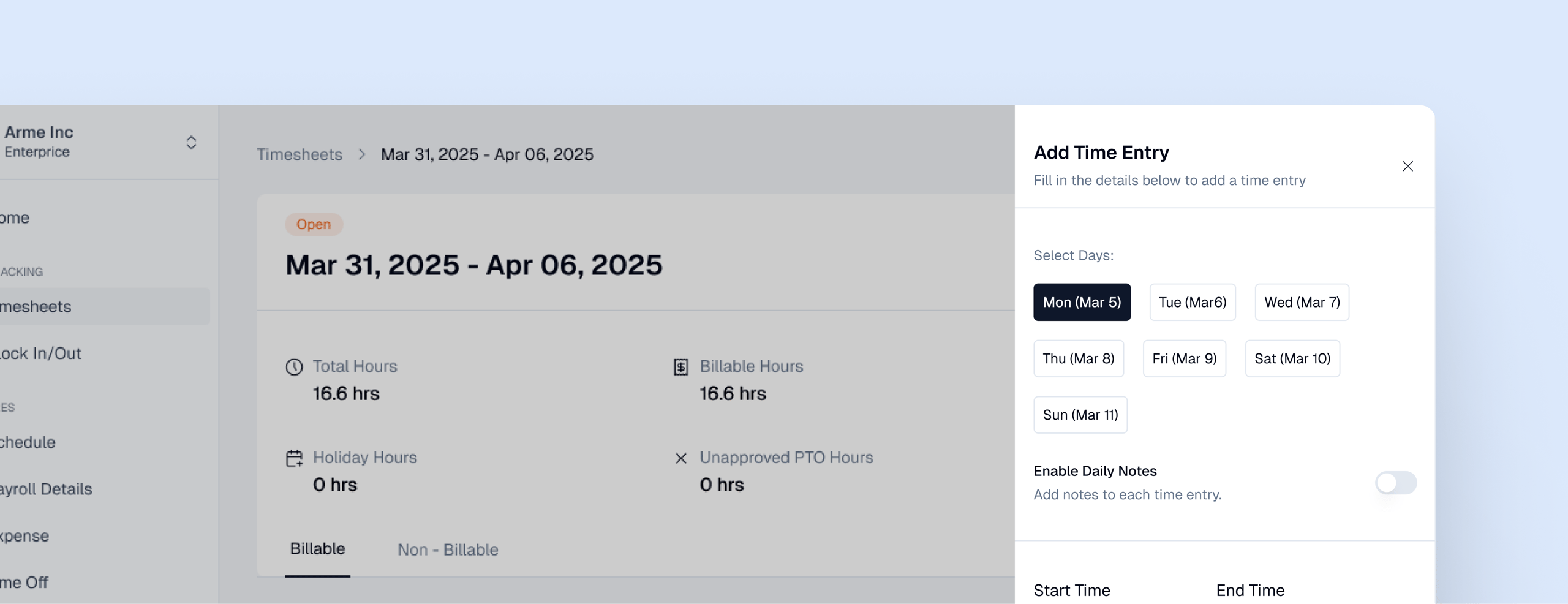The width and height of the screenshot is (1568, 604).
Task: Pick Fri (Mar 9) day
Action: (1184, 358)
